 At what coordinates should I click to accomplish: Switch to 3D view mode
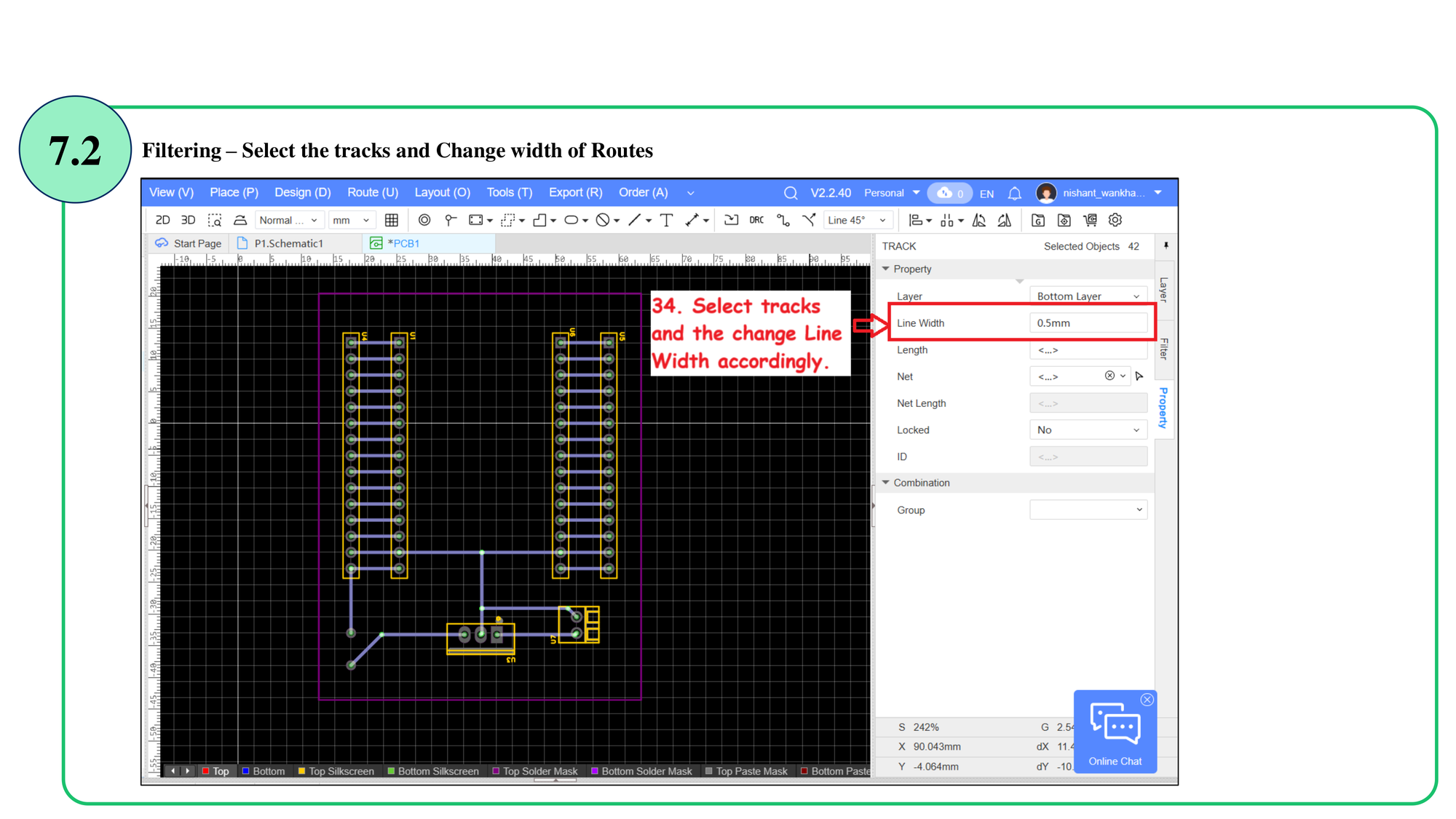pyautogui.click(x=188, y=220)
